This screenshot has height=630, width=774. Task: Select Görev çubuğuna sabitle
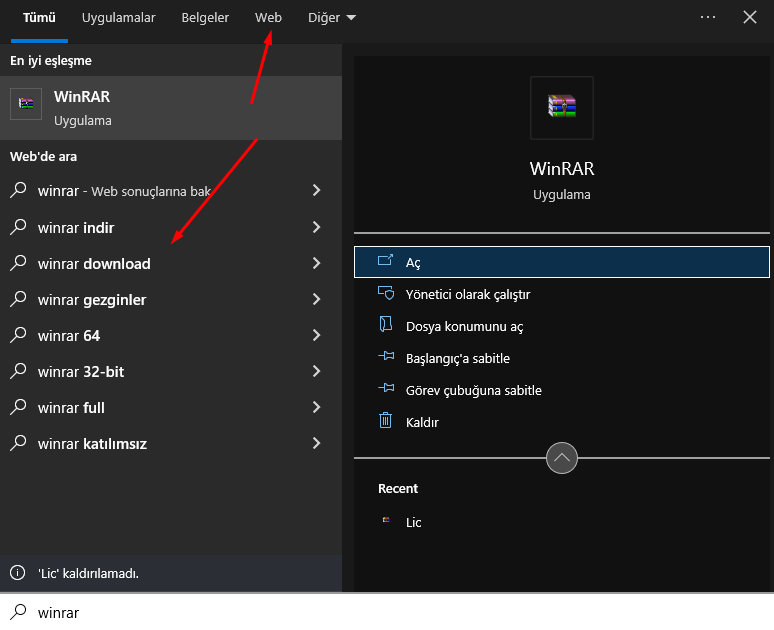click(562, 391)
